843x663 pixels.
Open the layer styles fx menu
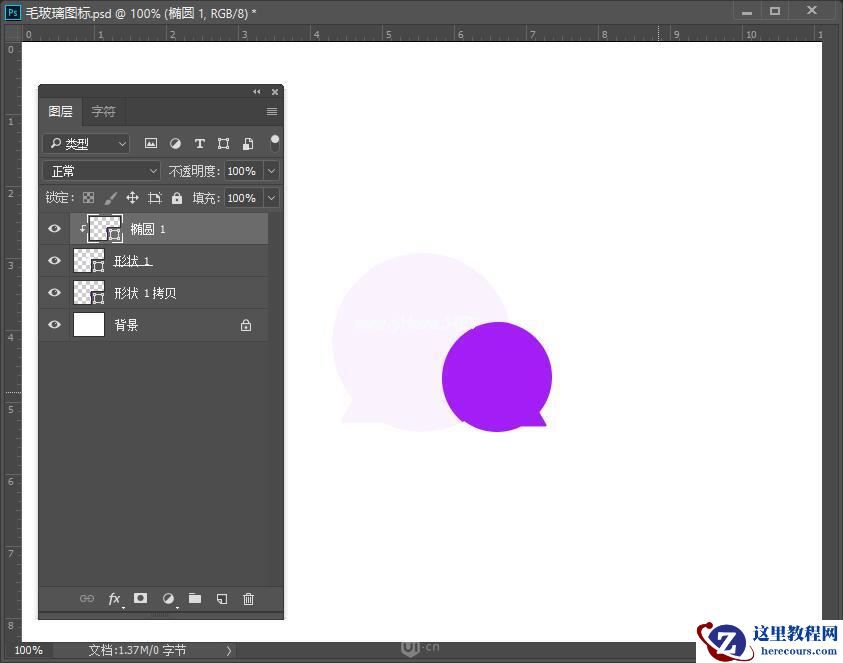(114, 599)
